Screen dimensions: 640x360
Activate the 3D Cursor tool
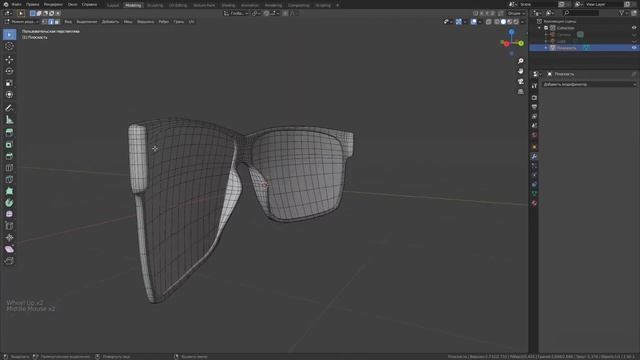pos(9,47)
